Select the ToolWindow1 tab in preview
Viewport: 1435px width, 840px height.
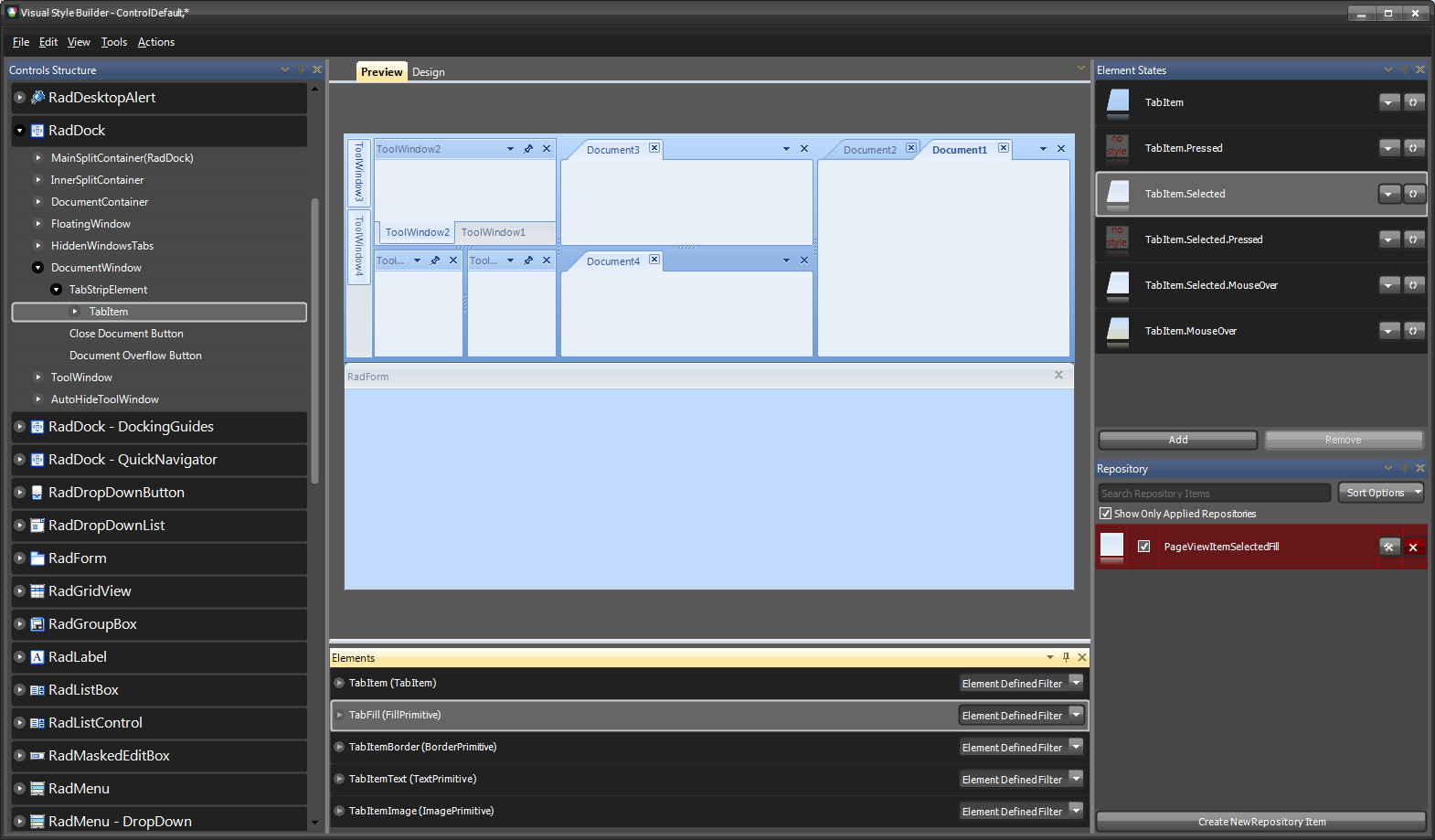pos(494,232)
